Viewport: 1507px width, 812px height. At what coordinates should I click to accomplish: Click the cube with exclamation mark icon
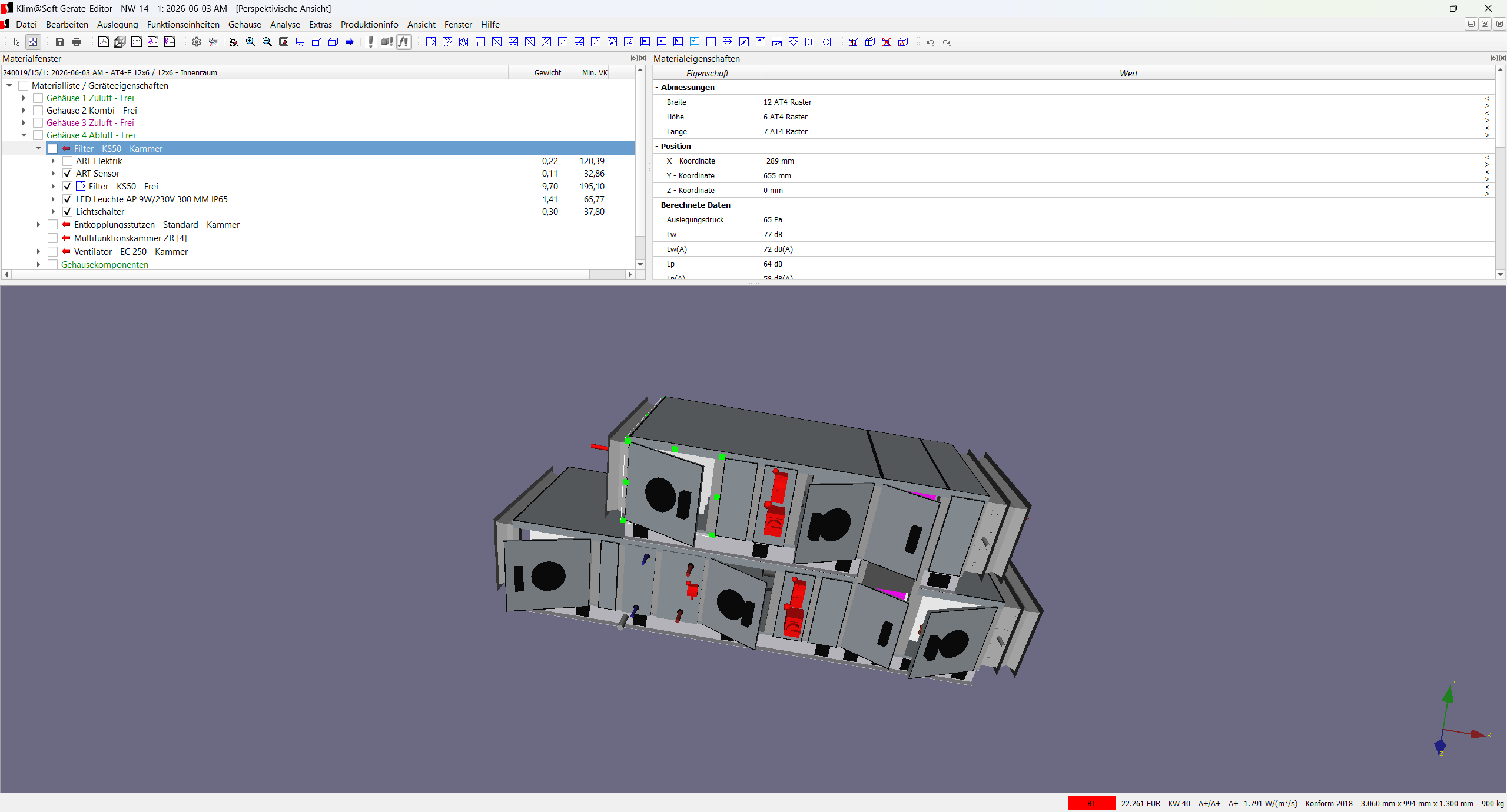click(387, 42)
